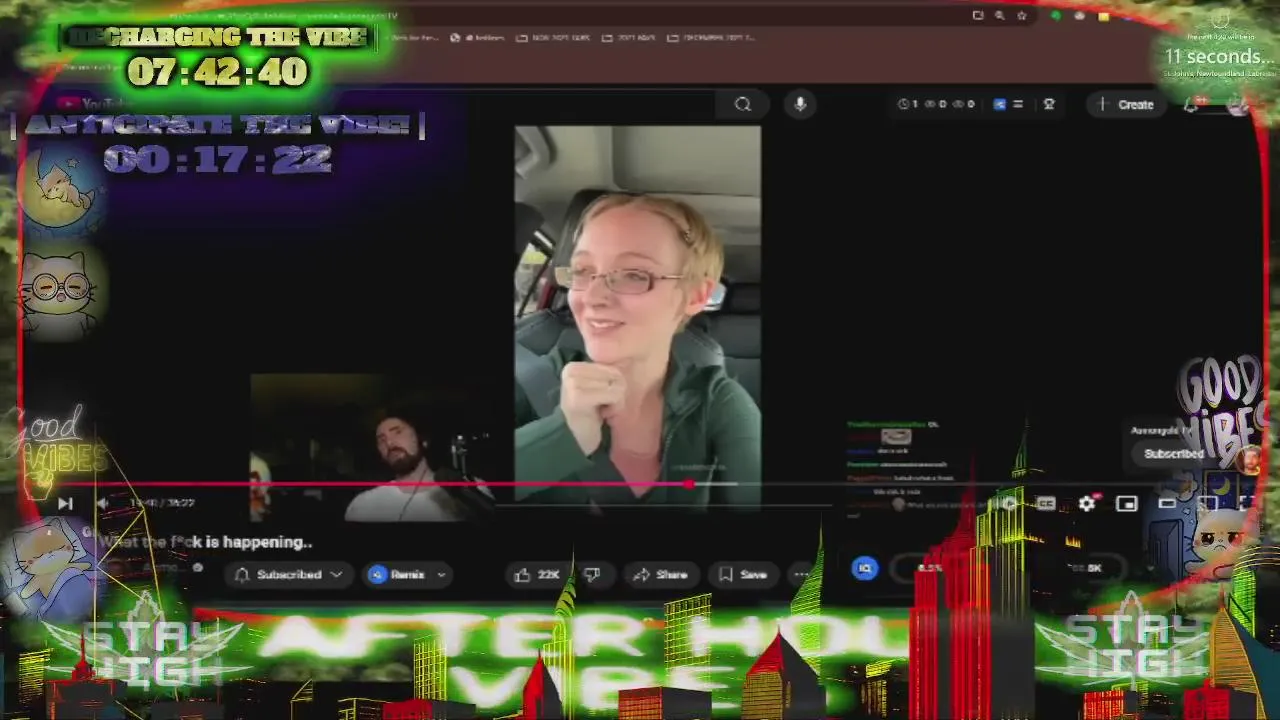Click the list lines icon in YouTube header

point(1018,104)
